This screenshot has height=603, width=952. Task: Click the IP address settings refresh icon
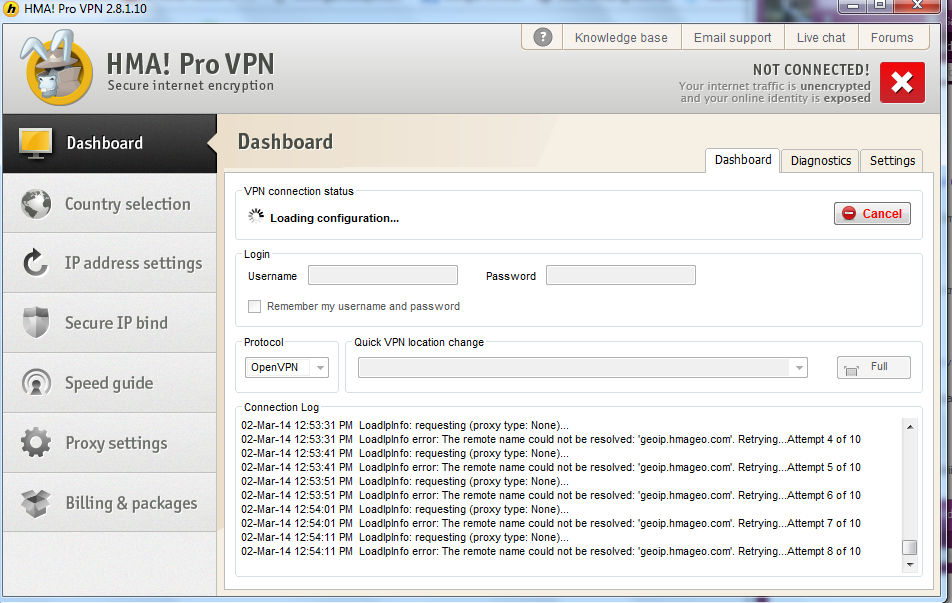coord(36,263)
